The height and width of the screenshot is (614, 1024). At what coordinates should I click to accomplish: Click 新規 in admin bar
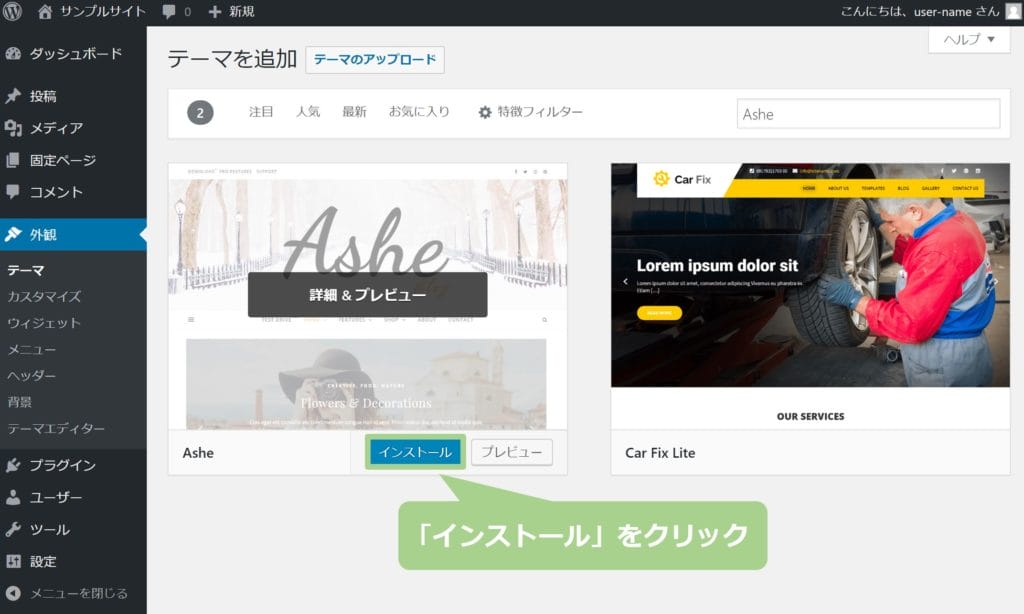pyautogui.click(x=242, y=12)
